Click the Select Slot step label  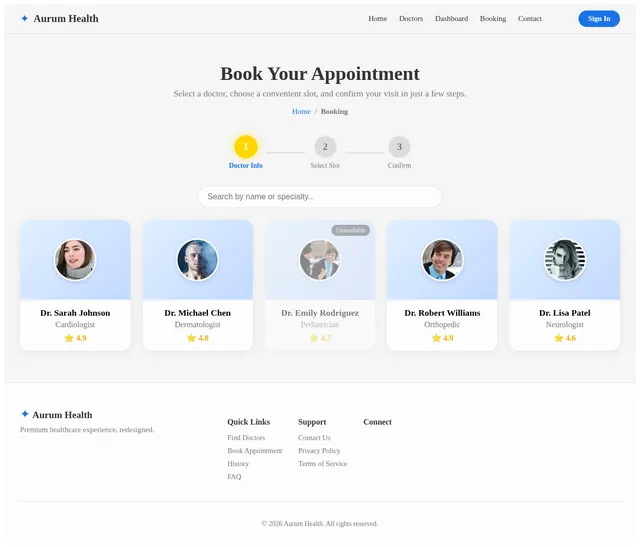pos(325,165)
